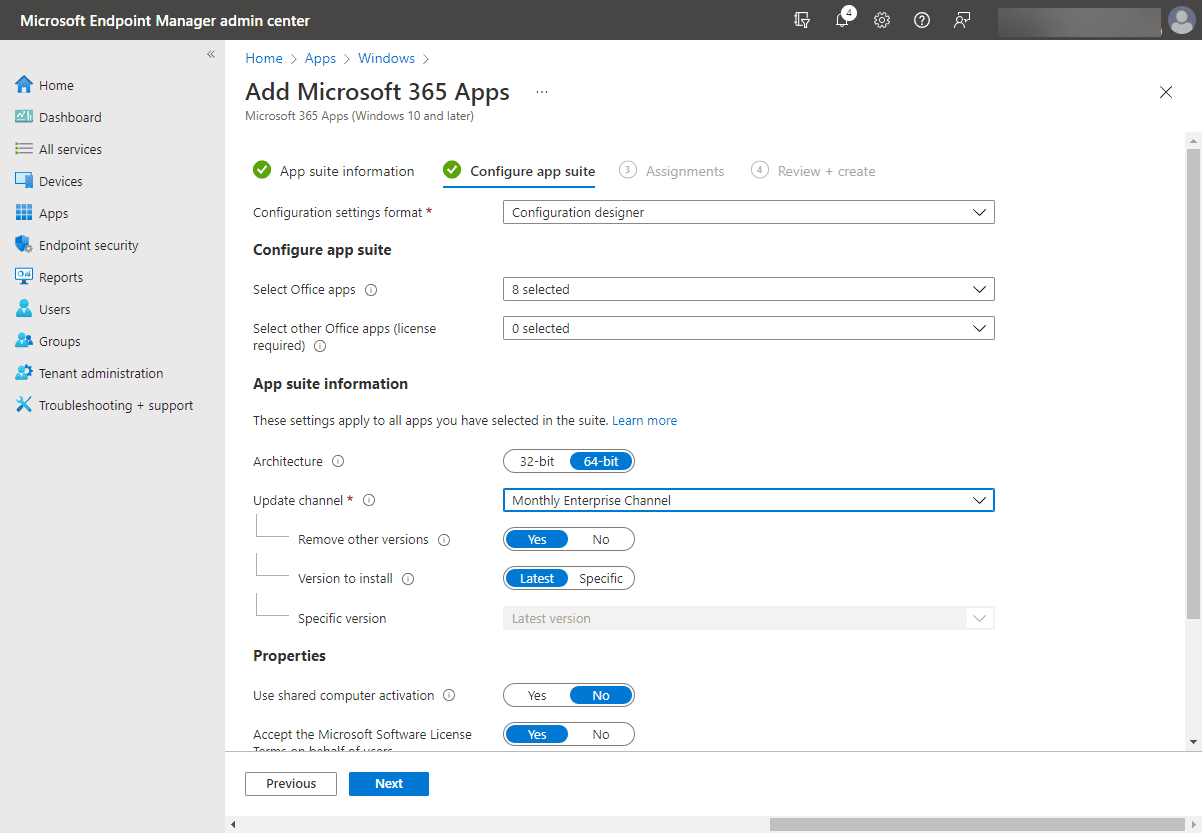Open the Update channel dropdown
This screenshot has height=833, width=1202.
point(748,499)
